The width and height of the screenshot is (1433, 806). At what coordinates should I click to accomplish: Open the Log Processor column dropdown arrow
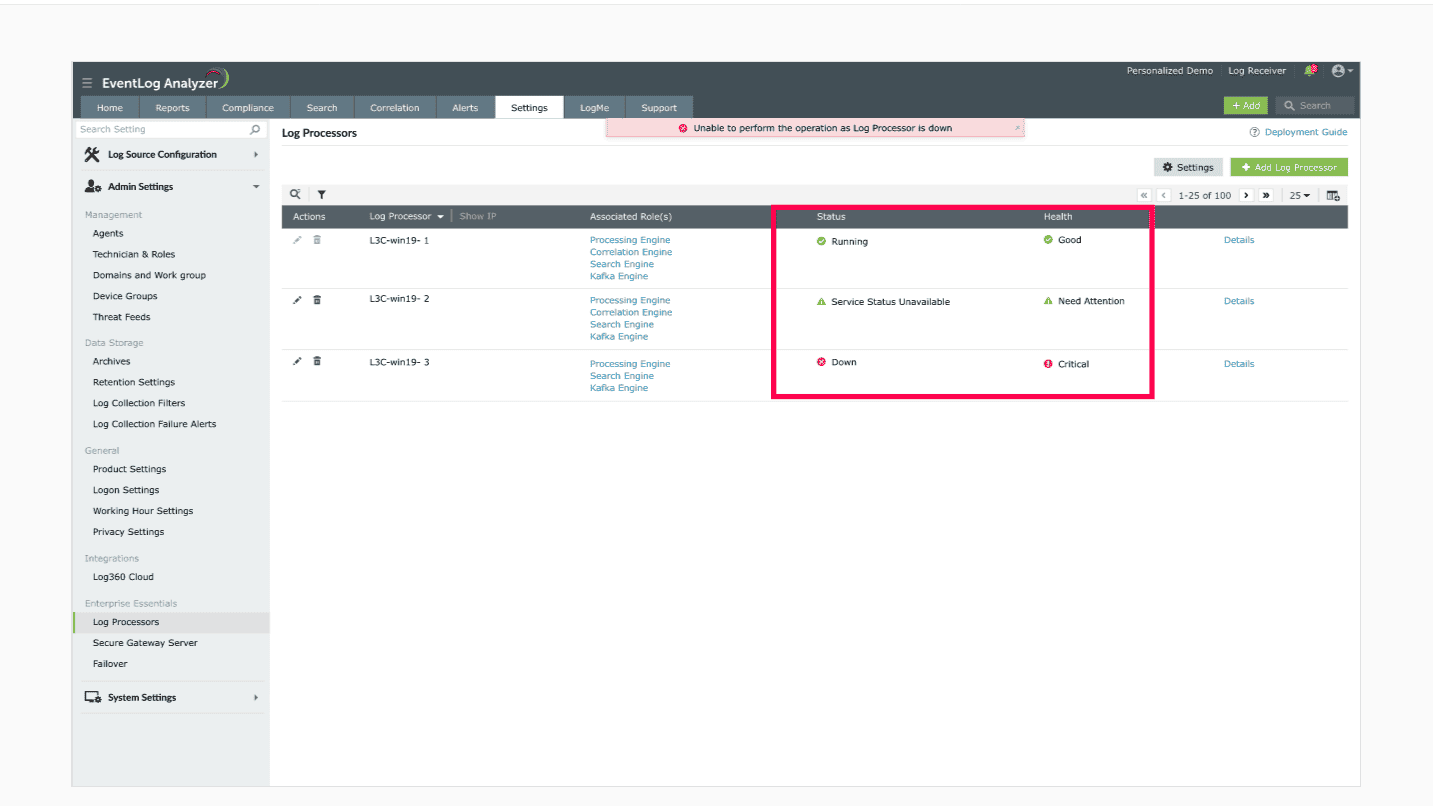[x=440, y=217]
